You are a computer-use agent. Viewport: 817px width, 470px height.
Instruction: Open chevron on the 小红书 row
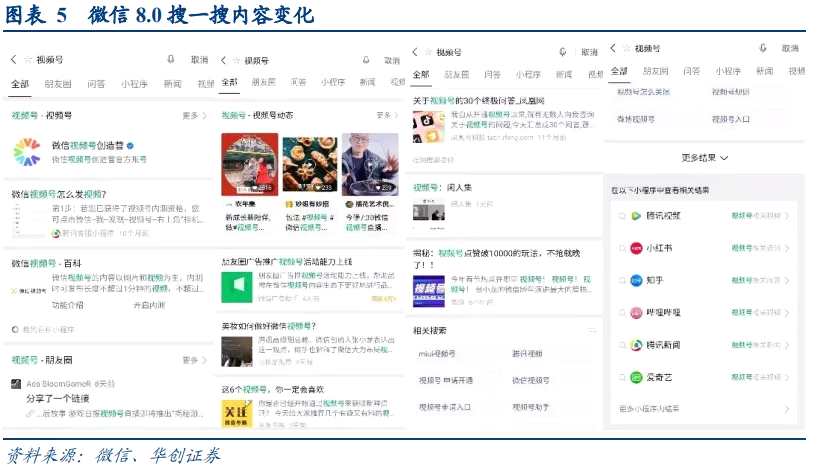click(x=787, y=248)
